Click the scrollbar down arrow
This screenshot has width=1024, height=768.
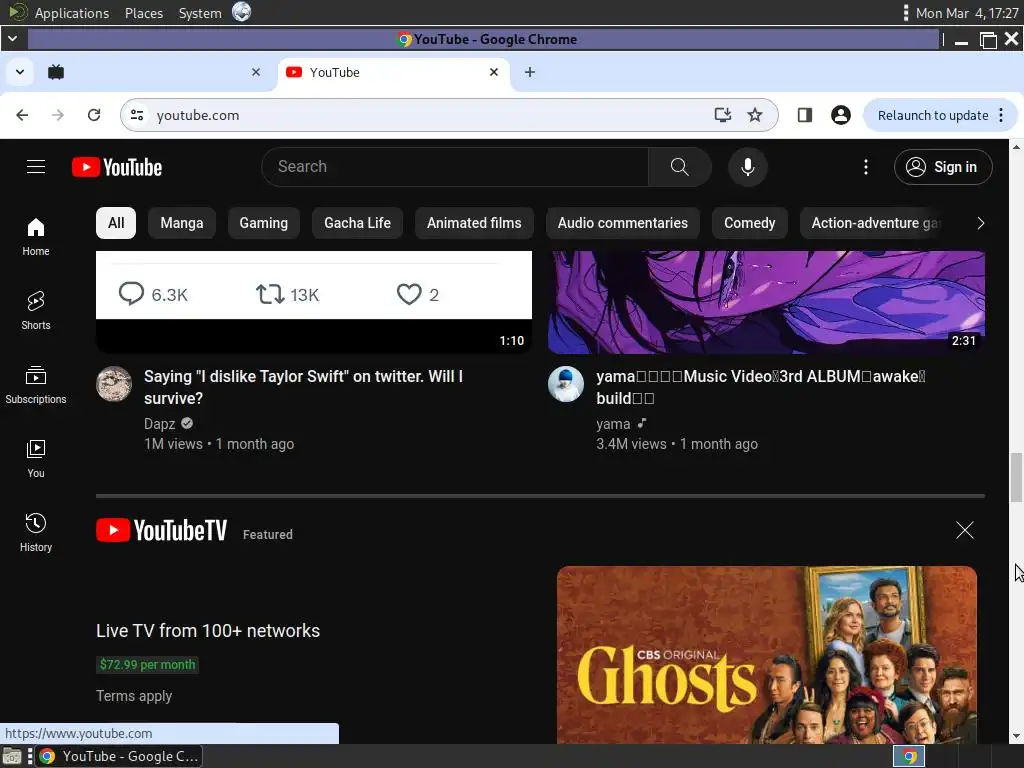[x=1016, y=736]
